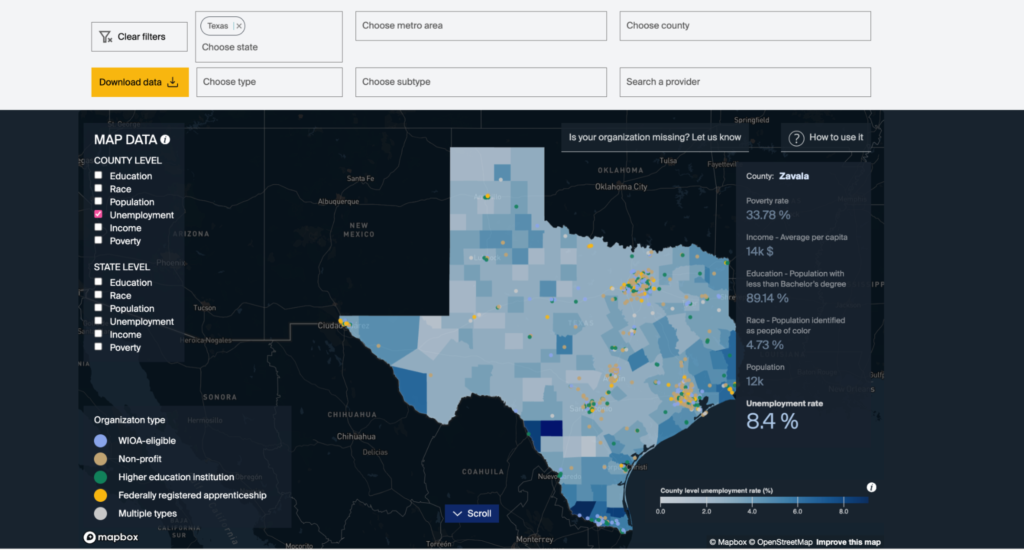This screenshot has width=1024, height=550.
Task: Click the Santa Fe map label
Action: pyautogui.click(x=360, y=178)
